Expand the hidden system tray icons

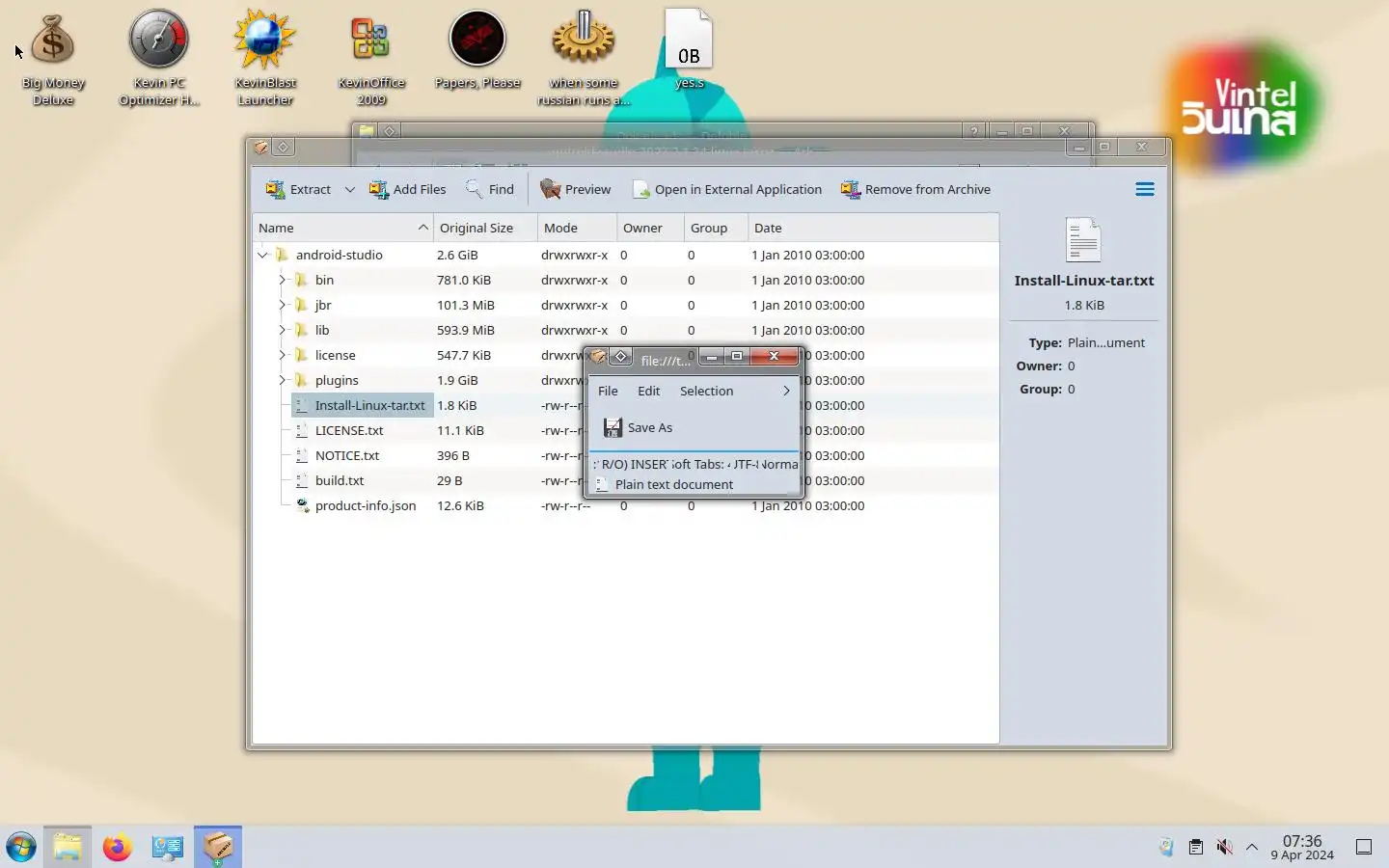[x=1252, y=847]
